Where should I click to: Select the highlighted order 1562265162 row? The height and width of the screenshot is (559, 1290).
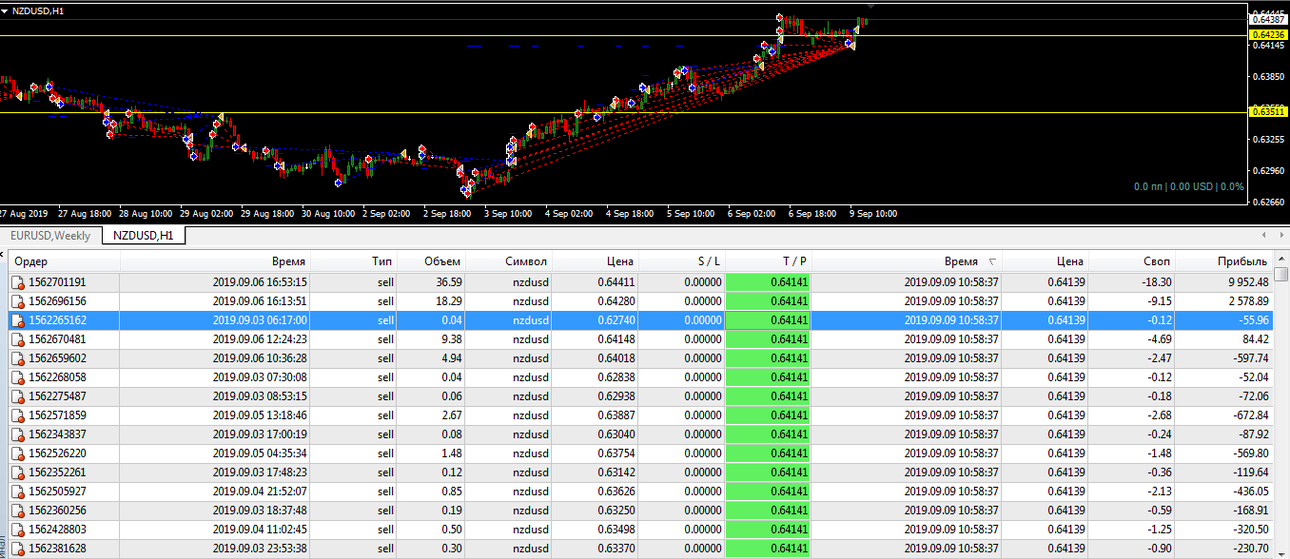641,321
